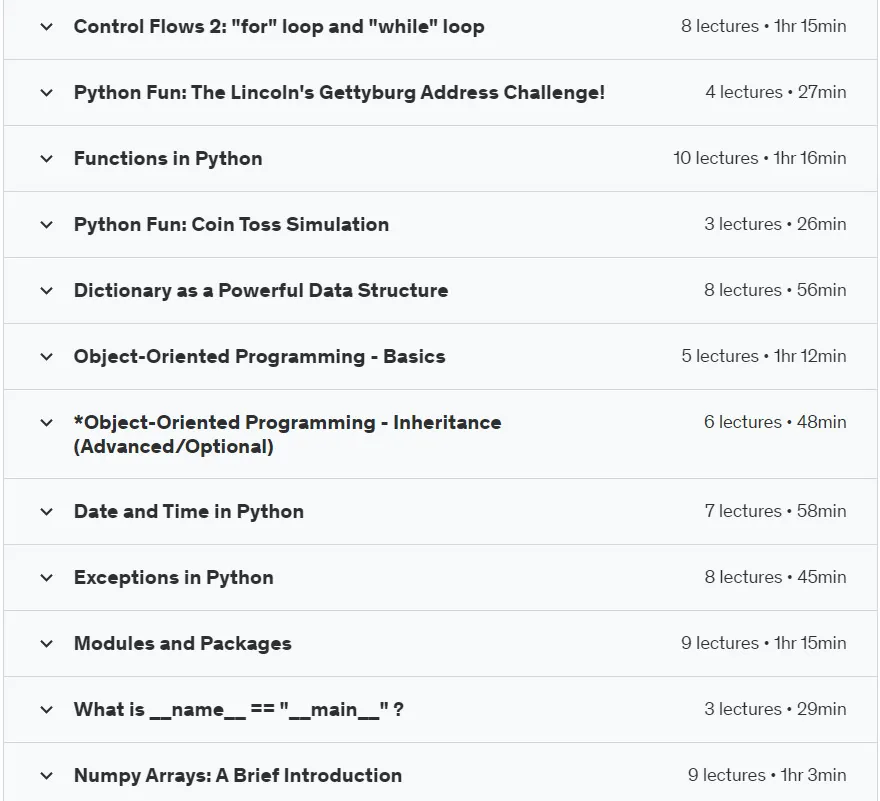Expand the Control Flows 2 section chevron
Viewport: 880px width, 801px height.
(47, 26)
